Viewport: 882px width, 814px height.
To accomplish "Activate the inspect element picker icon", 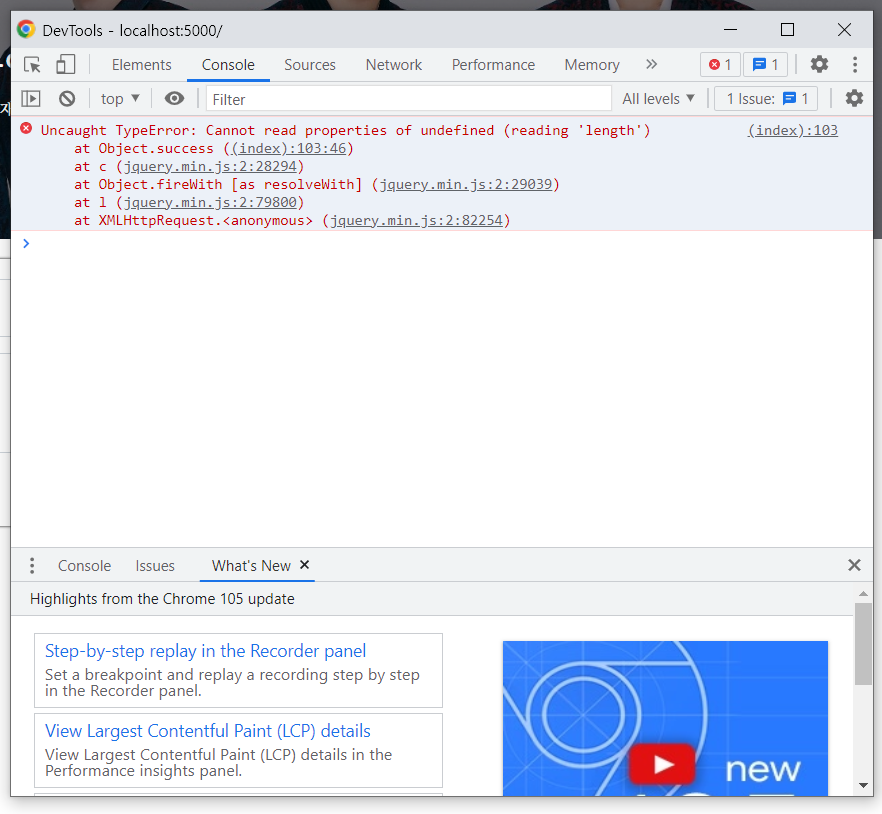I will pos(33,65).
